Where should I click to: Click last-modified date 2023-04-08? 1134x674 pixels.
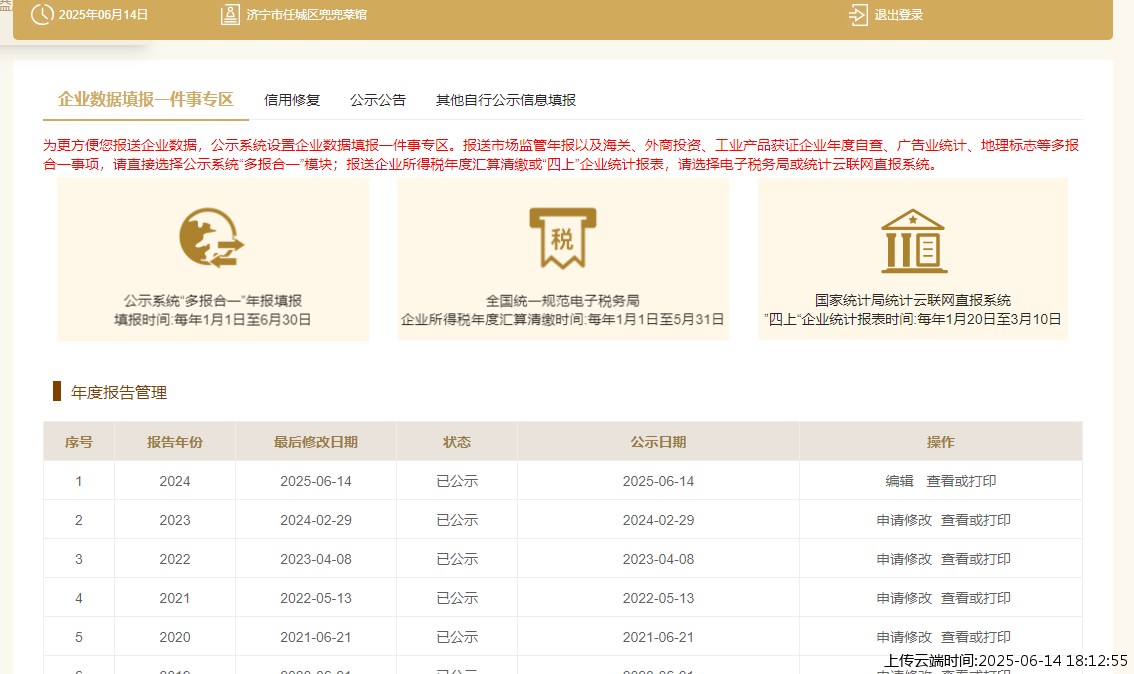tap(316, 559)
